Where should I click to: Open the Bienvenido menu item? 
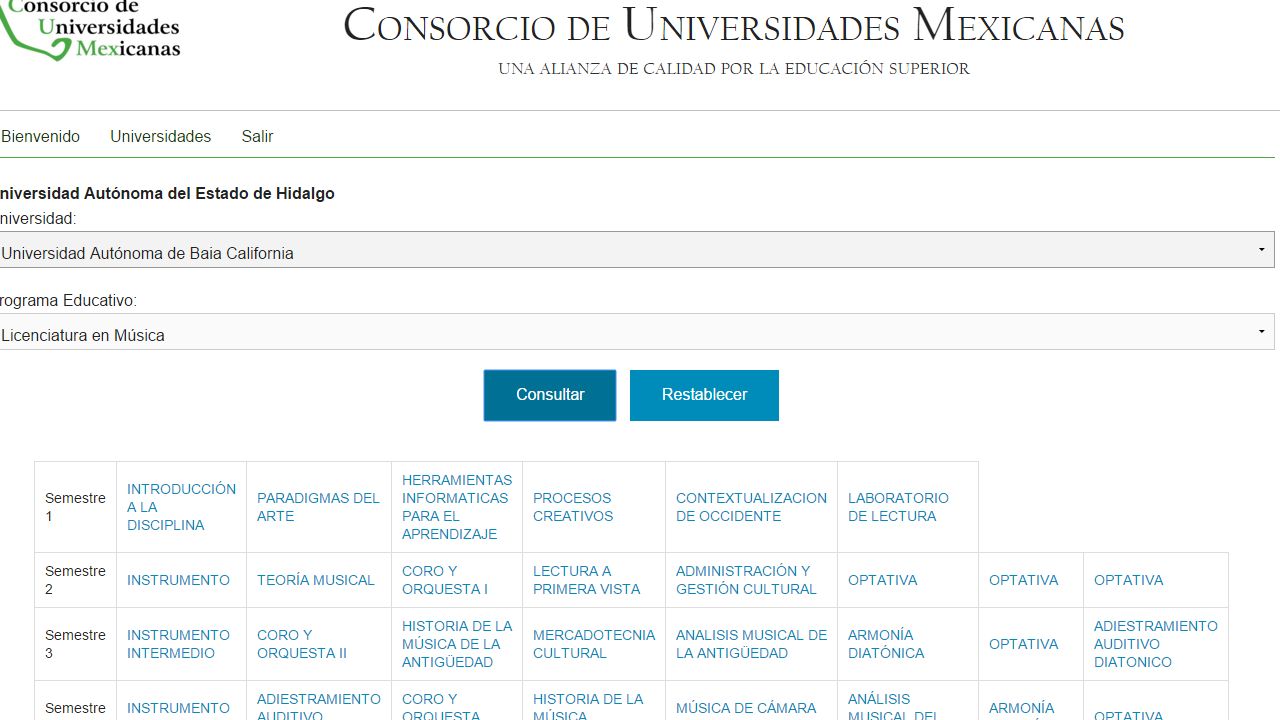(x=40, y=136)
